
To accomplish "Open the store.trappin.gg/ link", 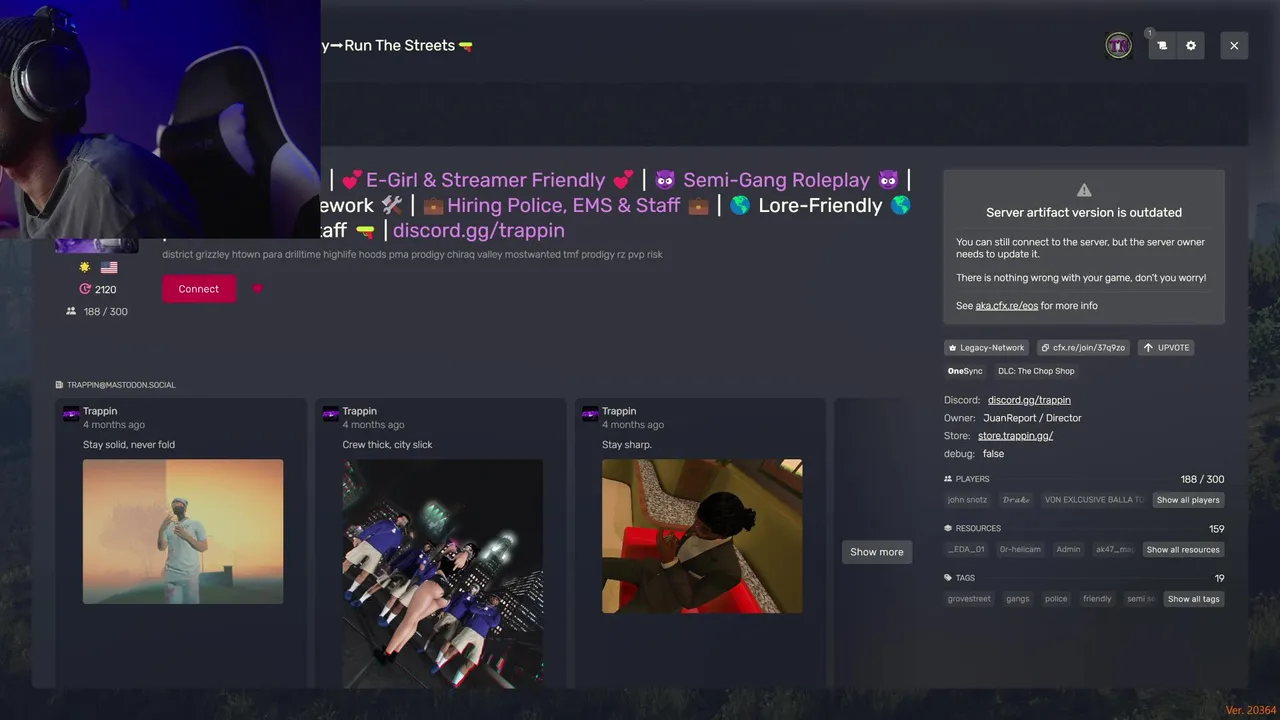I will click(1015, 436).
